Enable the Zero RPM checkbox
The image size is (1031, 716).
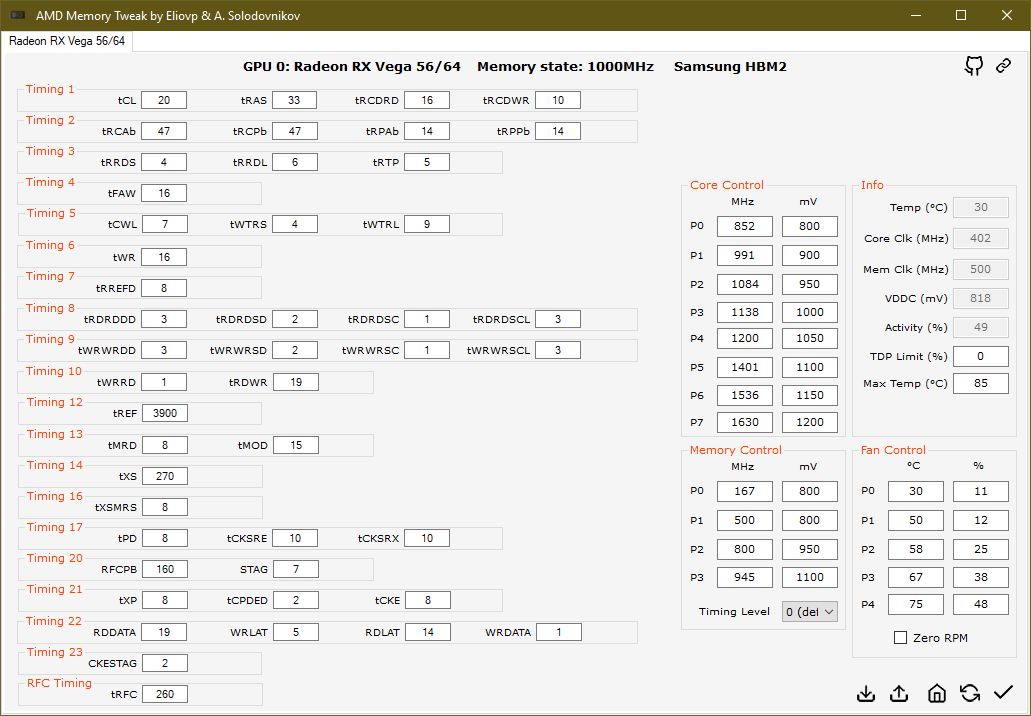click(x=901, y=638)
